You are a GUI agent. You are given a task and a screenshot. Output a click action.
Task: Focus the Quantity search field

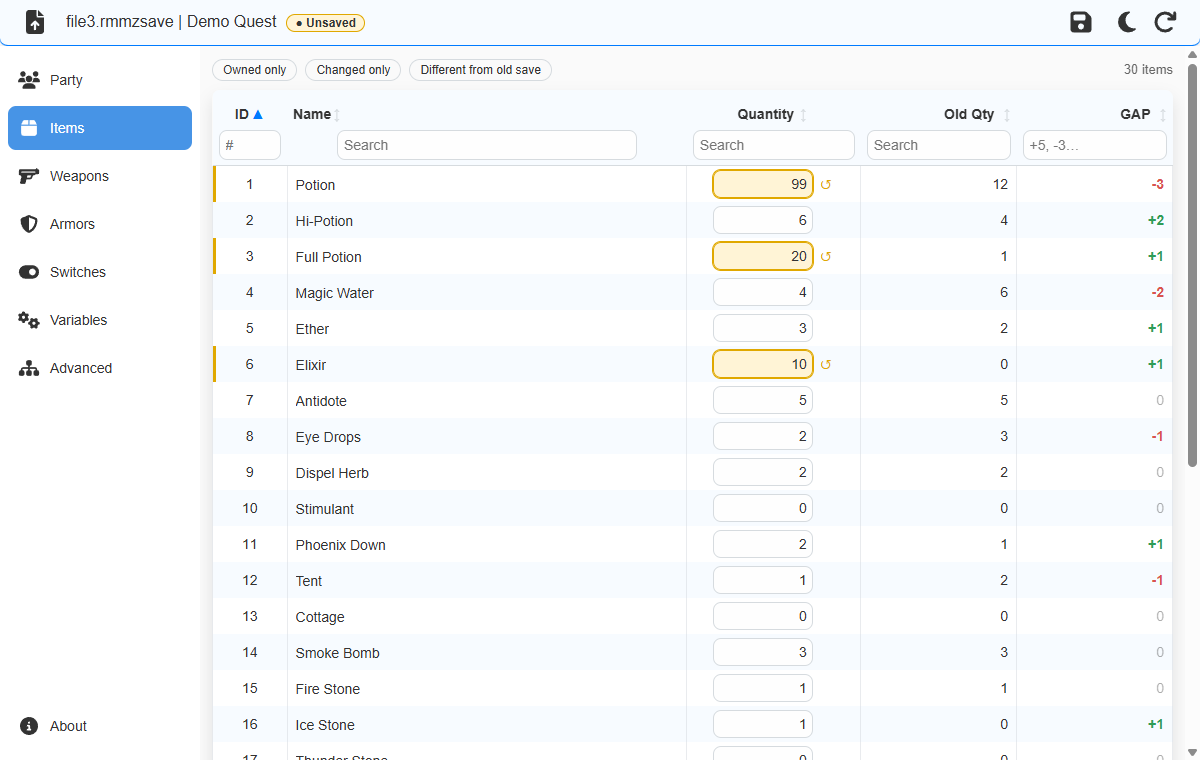click(x=774, y=145)
